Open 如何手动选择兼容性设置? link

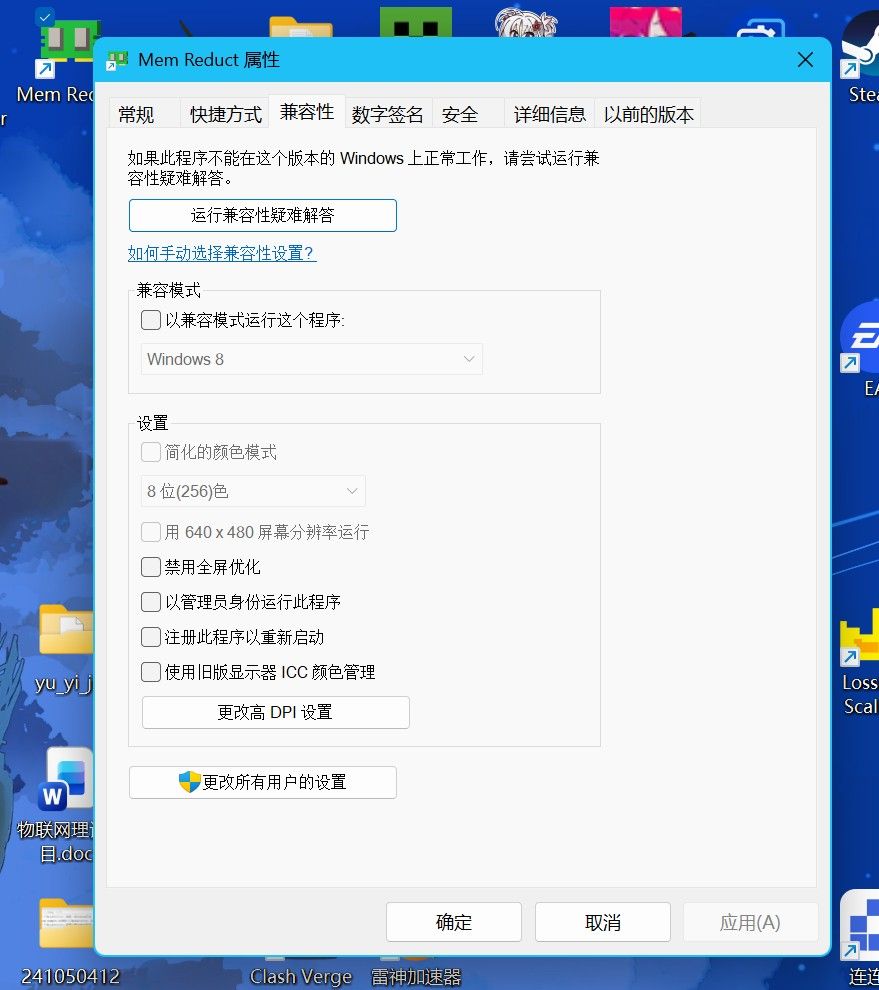coord(222,253)
